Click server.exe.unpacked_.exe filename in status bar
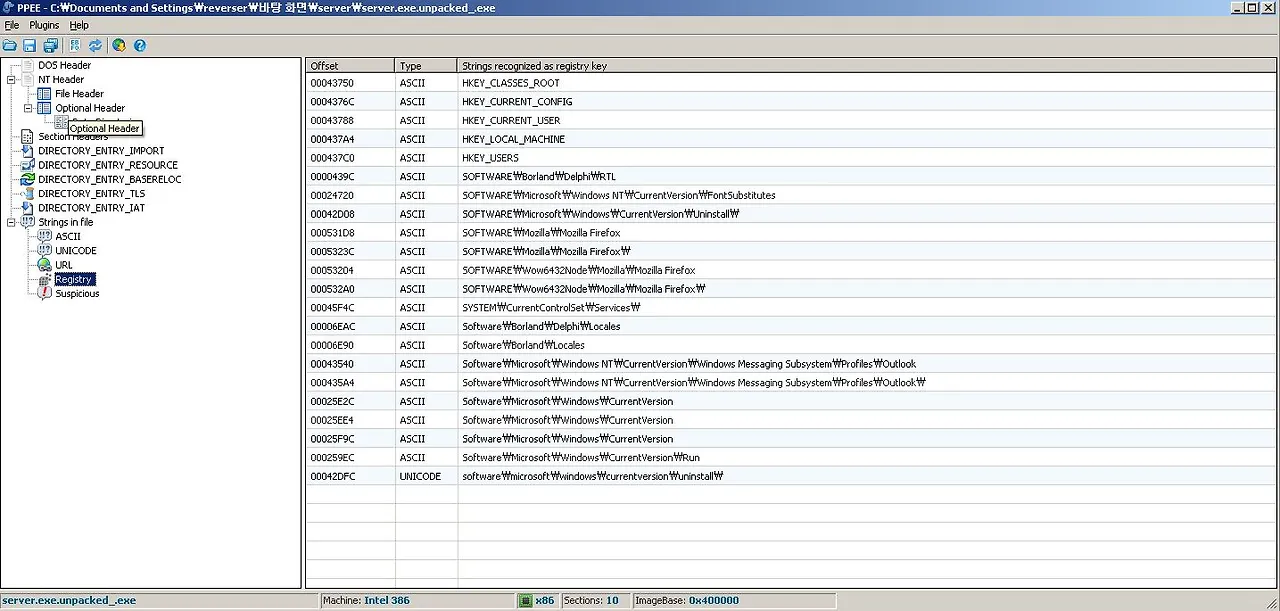The height and width of the screenshot is (611, 1280). coord(69,601)
